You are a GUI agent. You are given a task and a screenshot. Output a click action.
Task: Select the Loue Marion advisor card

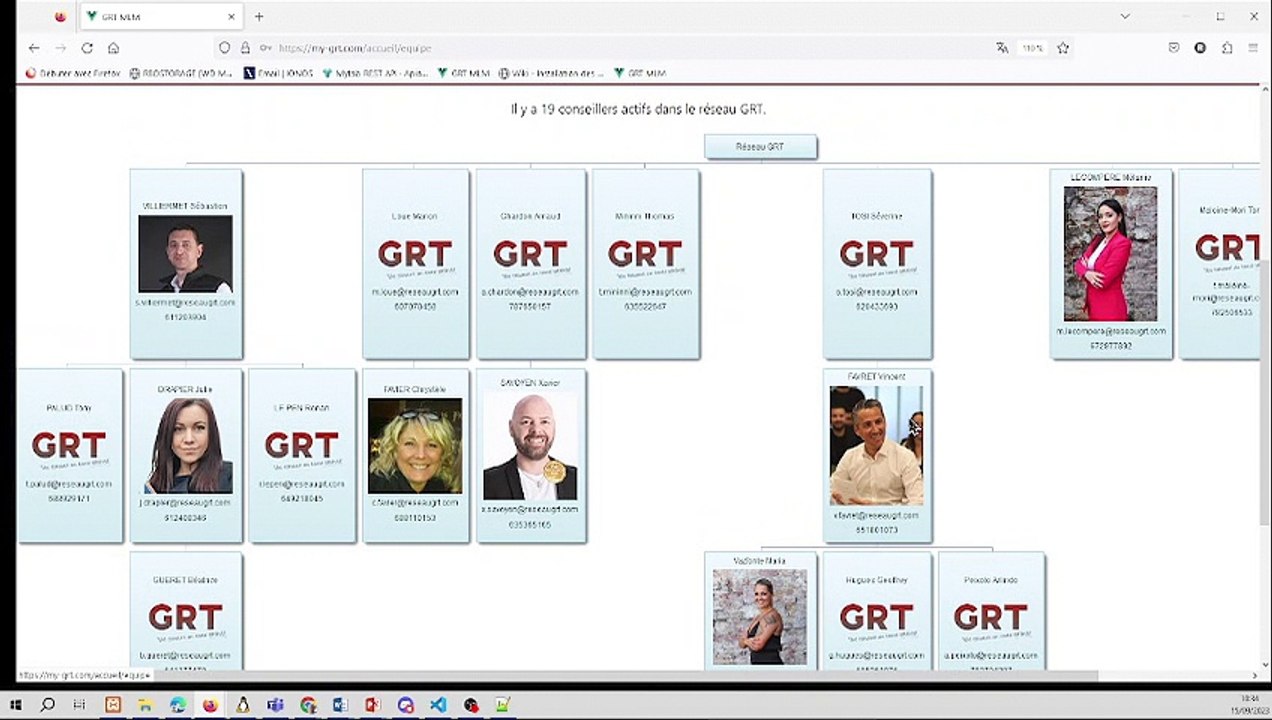(x=415, y=263)
